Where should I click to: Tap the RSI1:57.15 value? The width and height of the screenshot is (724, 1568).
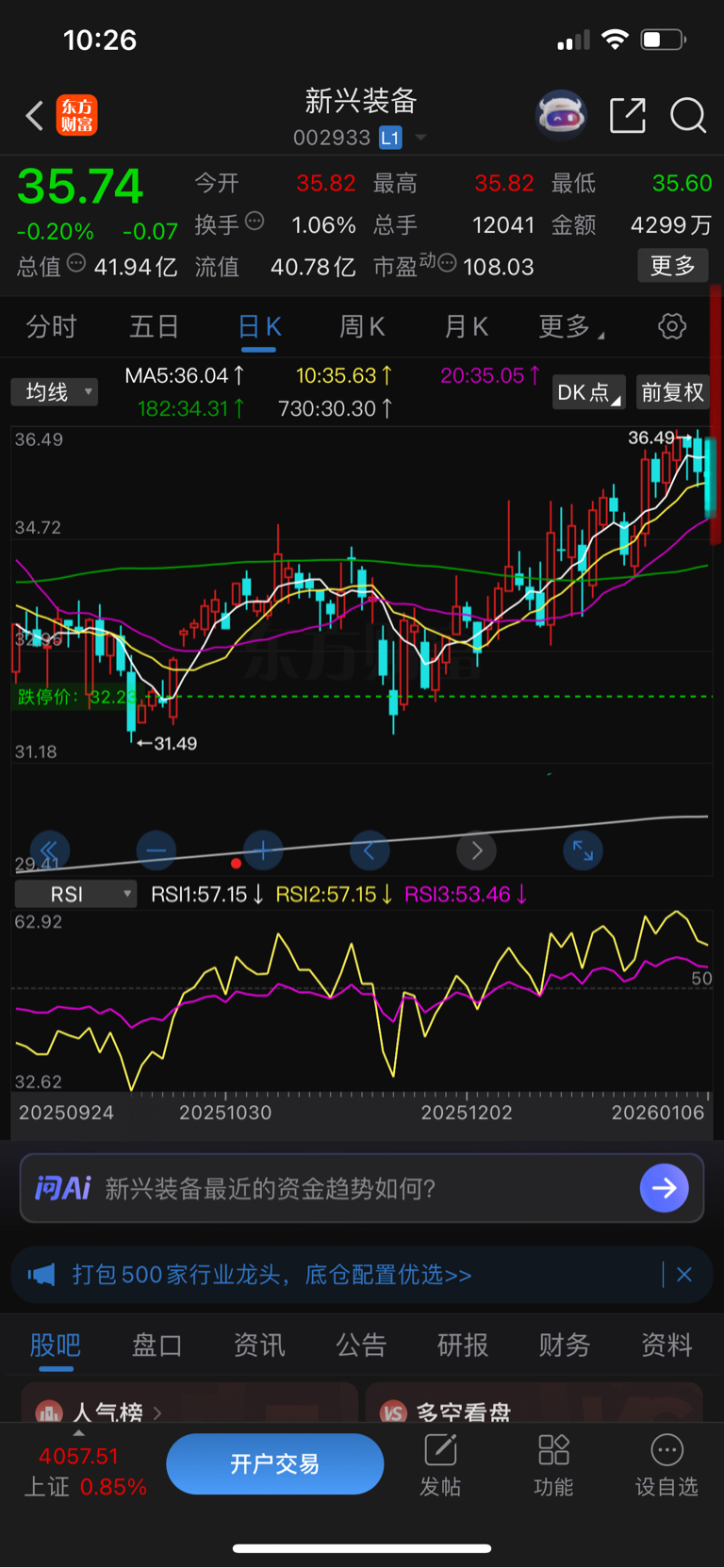point(207,894)
